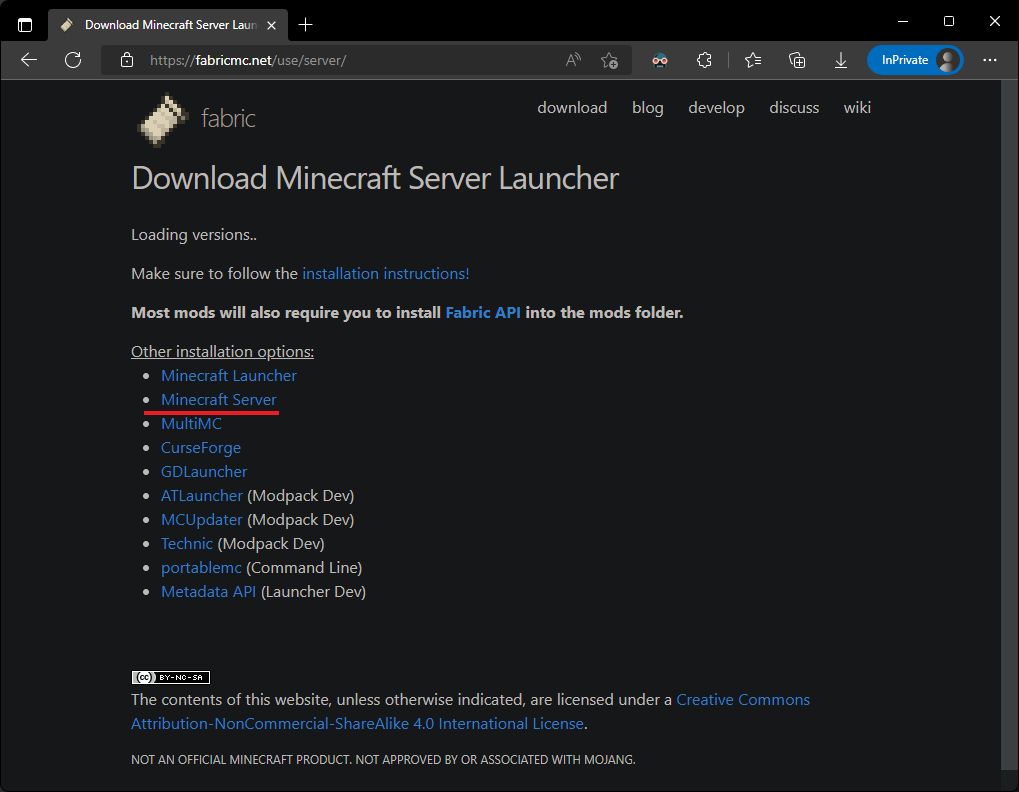This screenshot has height=792, width=1019.
Task: Click the fabric site name text
Action: (228, 119)
